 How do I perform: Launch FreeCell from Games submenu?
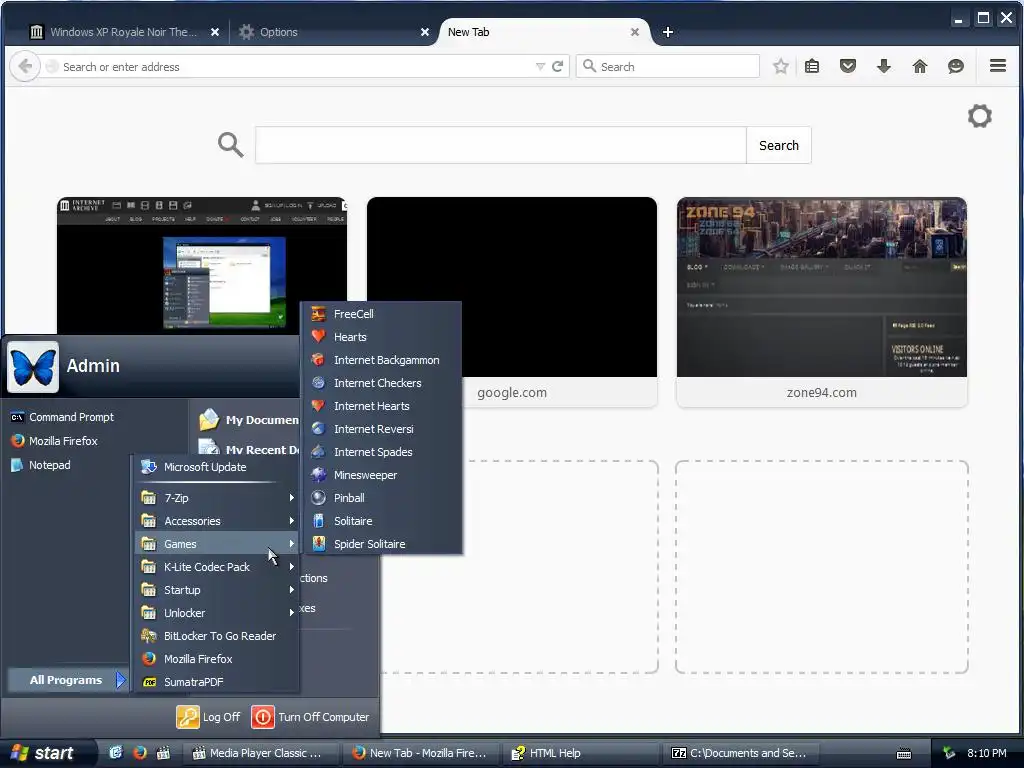381,314
